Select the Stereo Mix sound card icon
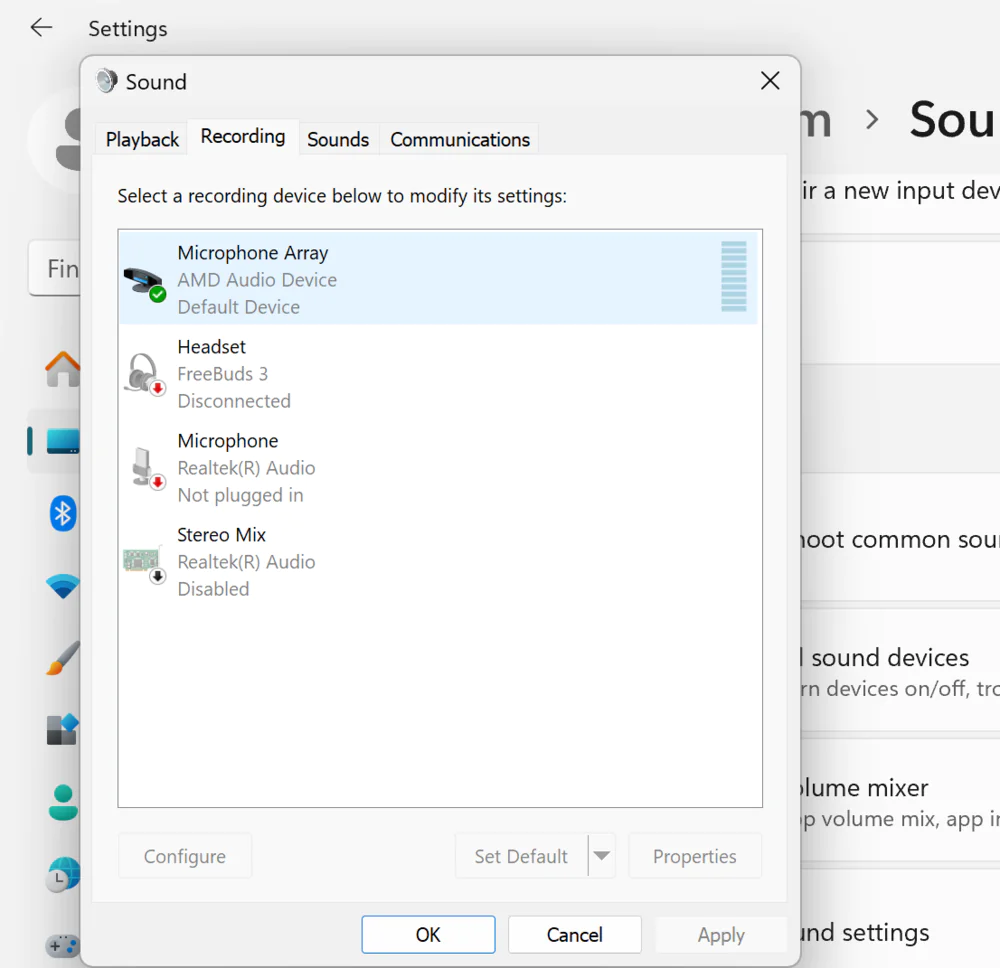 click(144, 563)
